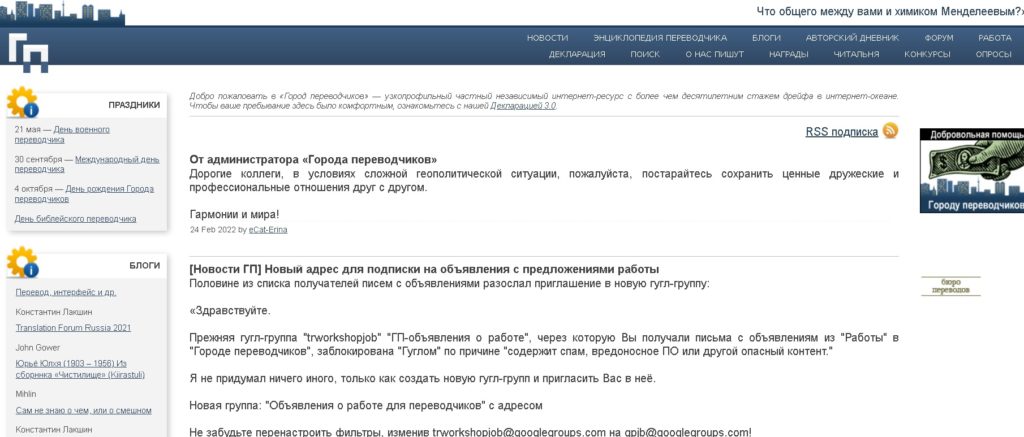
Task: Open the Новости menu item
Action: [547, 38]
